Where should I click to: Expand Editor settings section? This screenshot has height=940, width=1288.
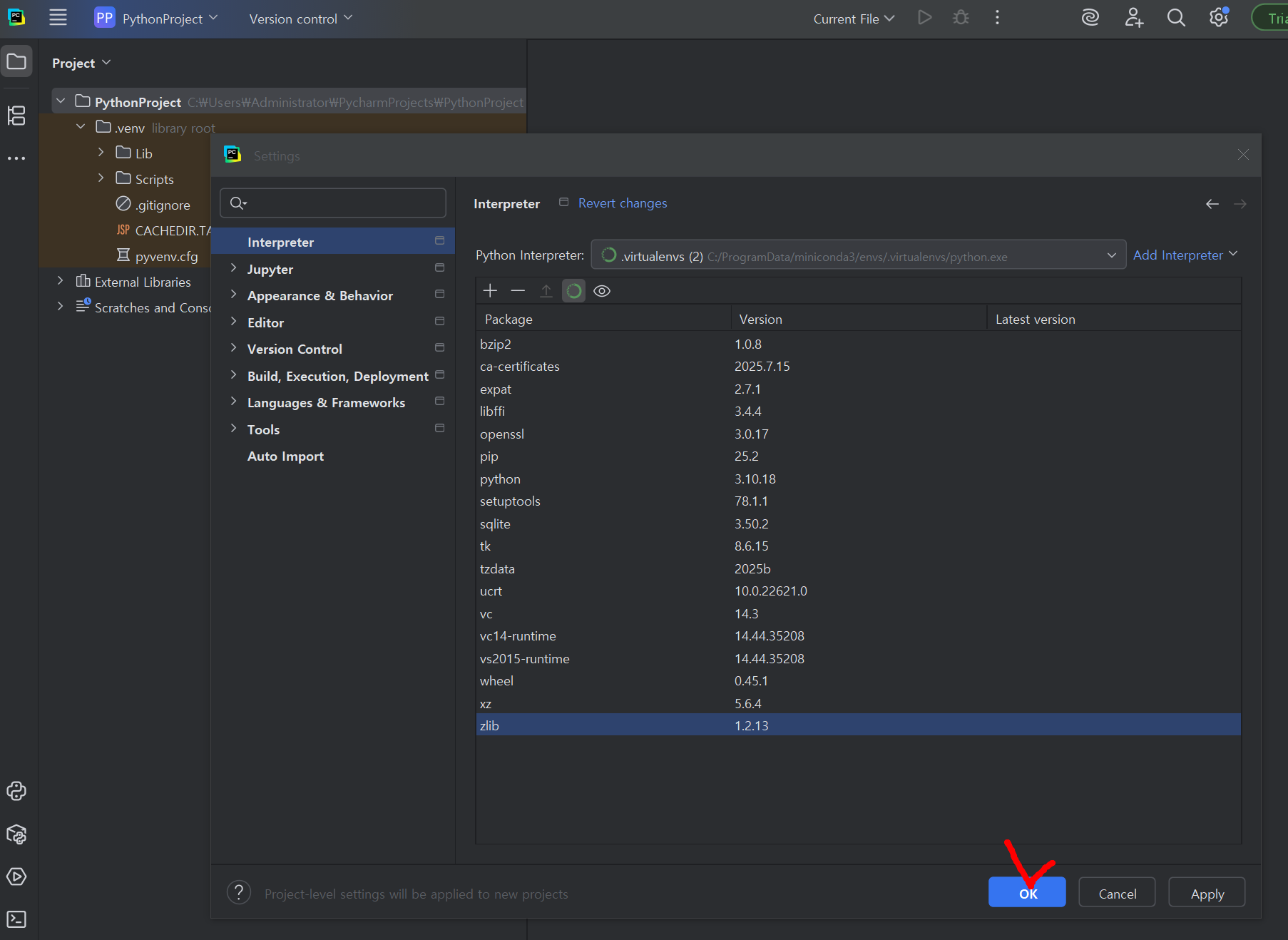(233, 322)
